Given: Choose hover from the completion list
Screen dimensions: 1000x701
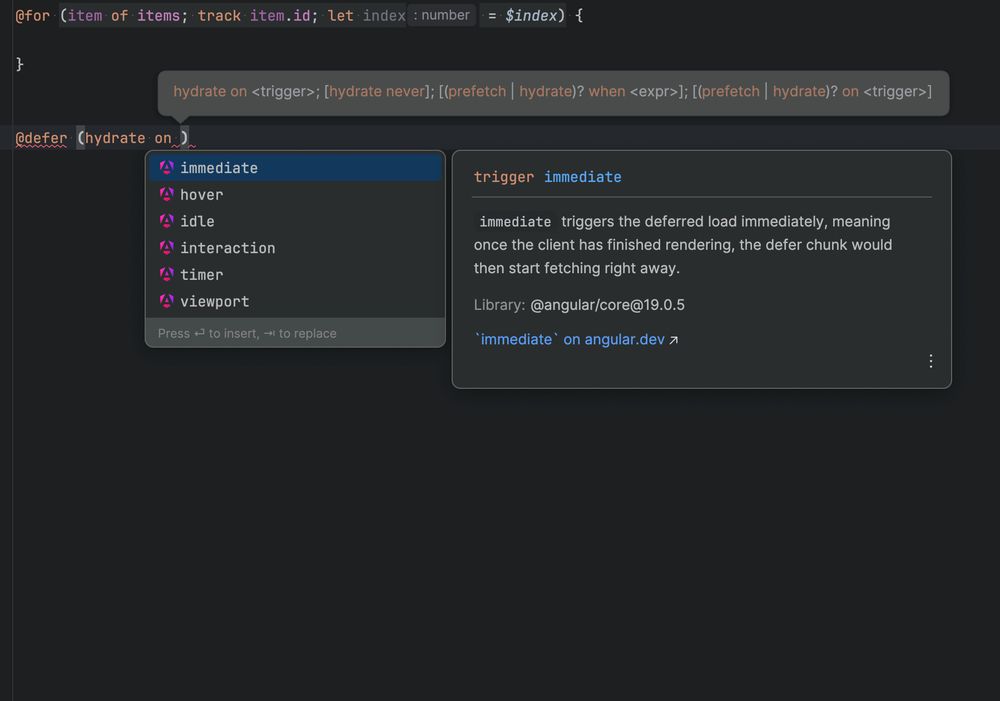Looking at the screenshot, I should pos(295,195).
